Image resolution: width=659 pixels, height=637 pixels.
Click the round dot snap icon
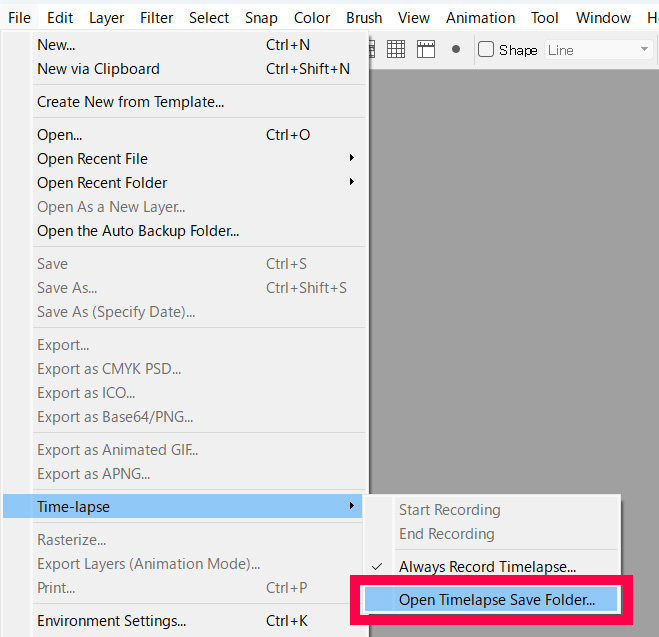[456, 49]
